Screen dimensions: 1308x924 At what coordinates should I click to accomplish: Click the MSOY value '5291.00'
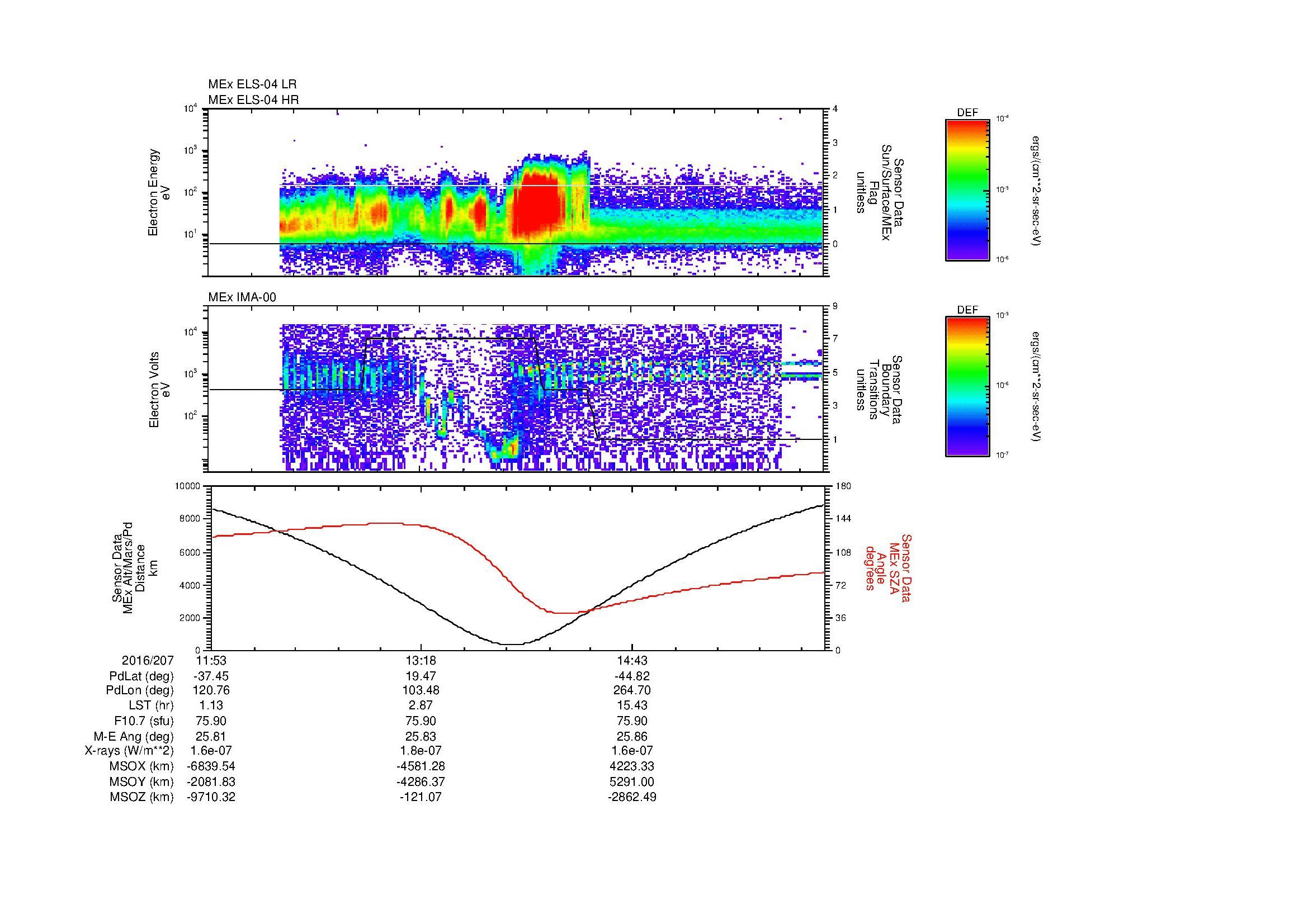coord(632,781)
